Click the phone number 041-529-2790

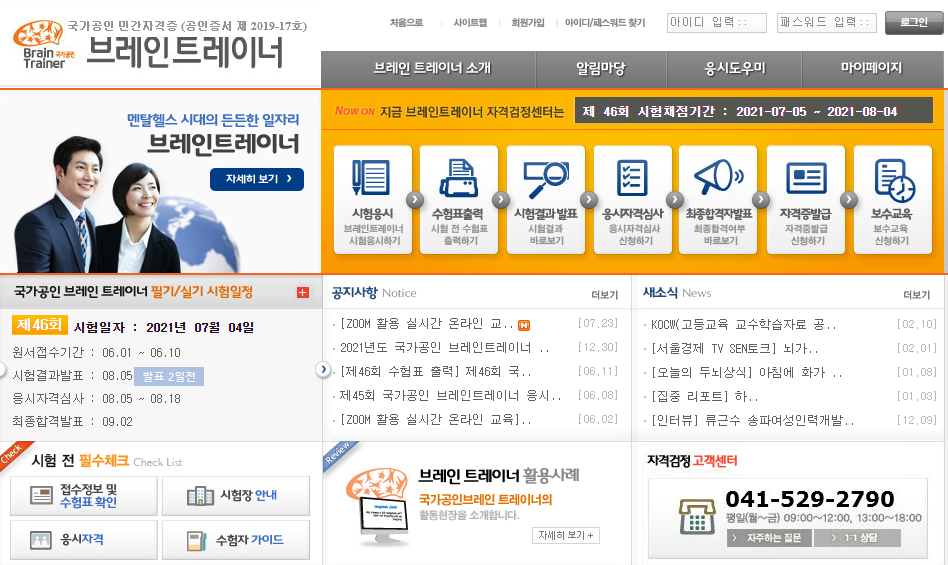(x=810, y=499)
